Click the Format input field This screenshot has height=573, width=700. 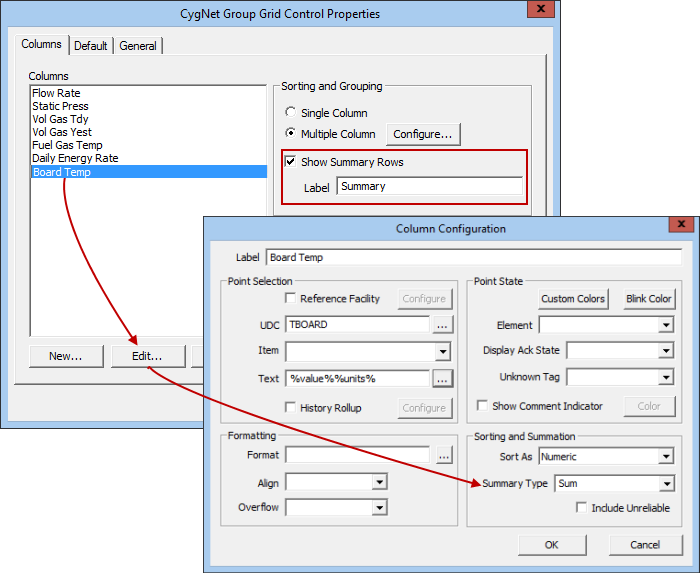click(358, 455)
